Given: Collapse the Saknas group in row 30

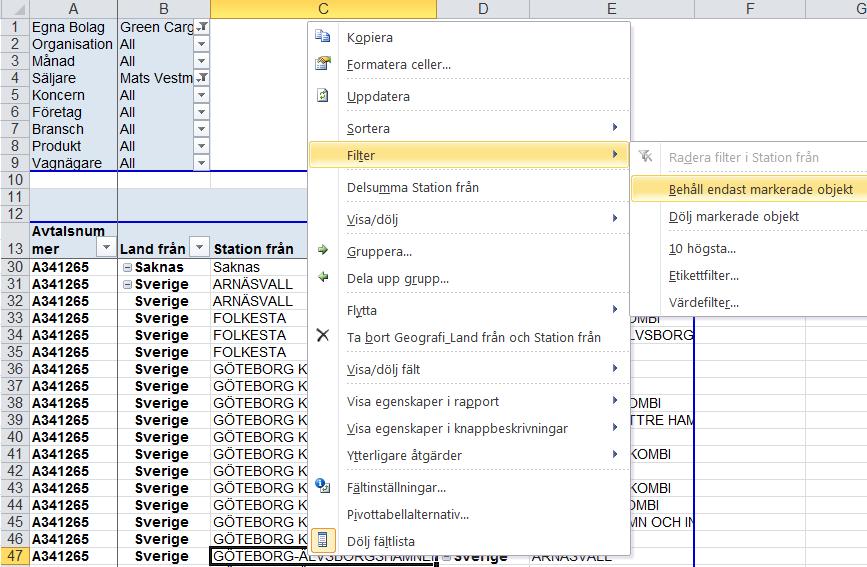Looking at the screenshot, I should coord(127,267).
